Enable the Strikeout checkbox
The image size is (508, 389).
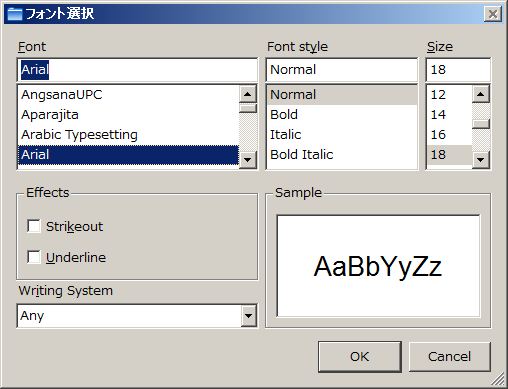tap(34, 226)
